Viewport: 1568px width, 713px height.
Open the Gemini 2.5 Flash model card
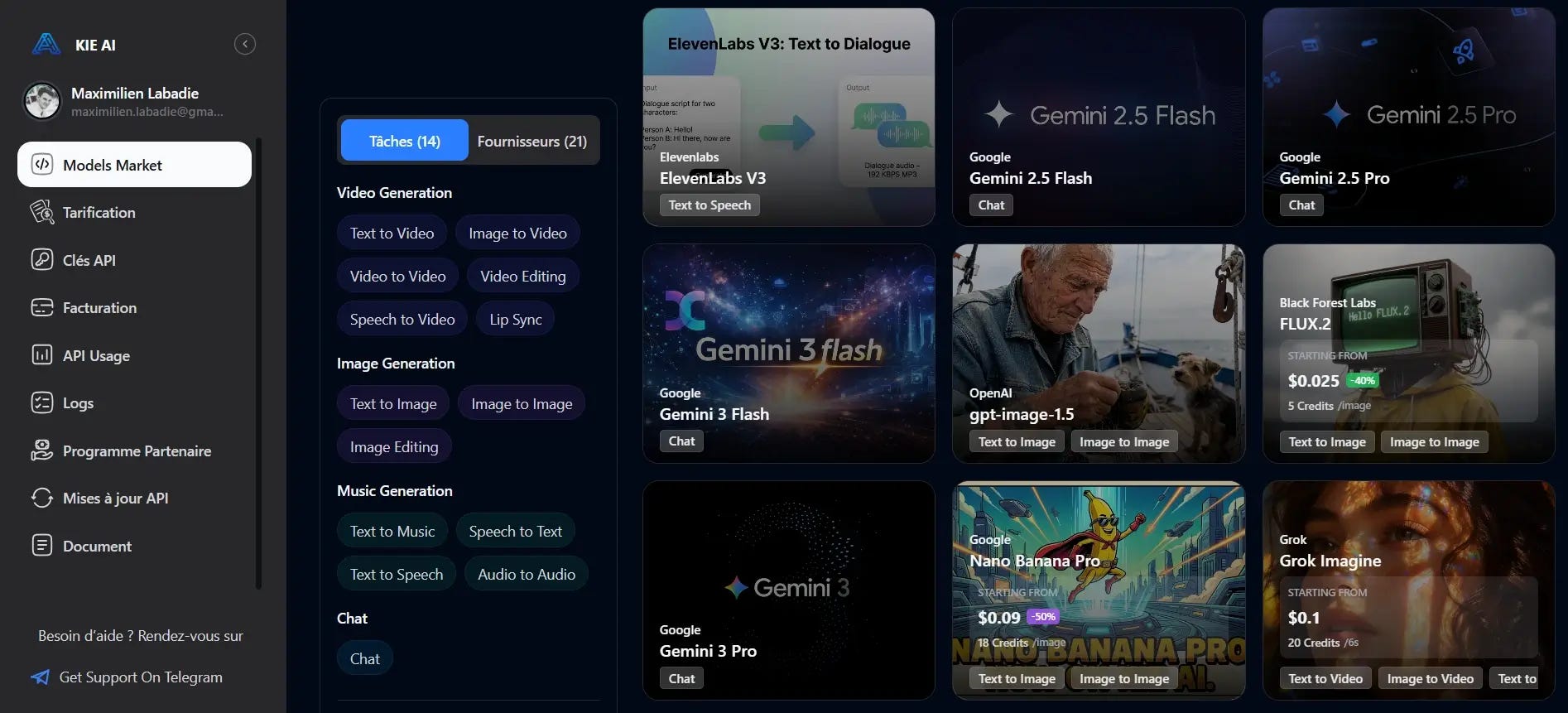tap(1099, 117)
